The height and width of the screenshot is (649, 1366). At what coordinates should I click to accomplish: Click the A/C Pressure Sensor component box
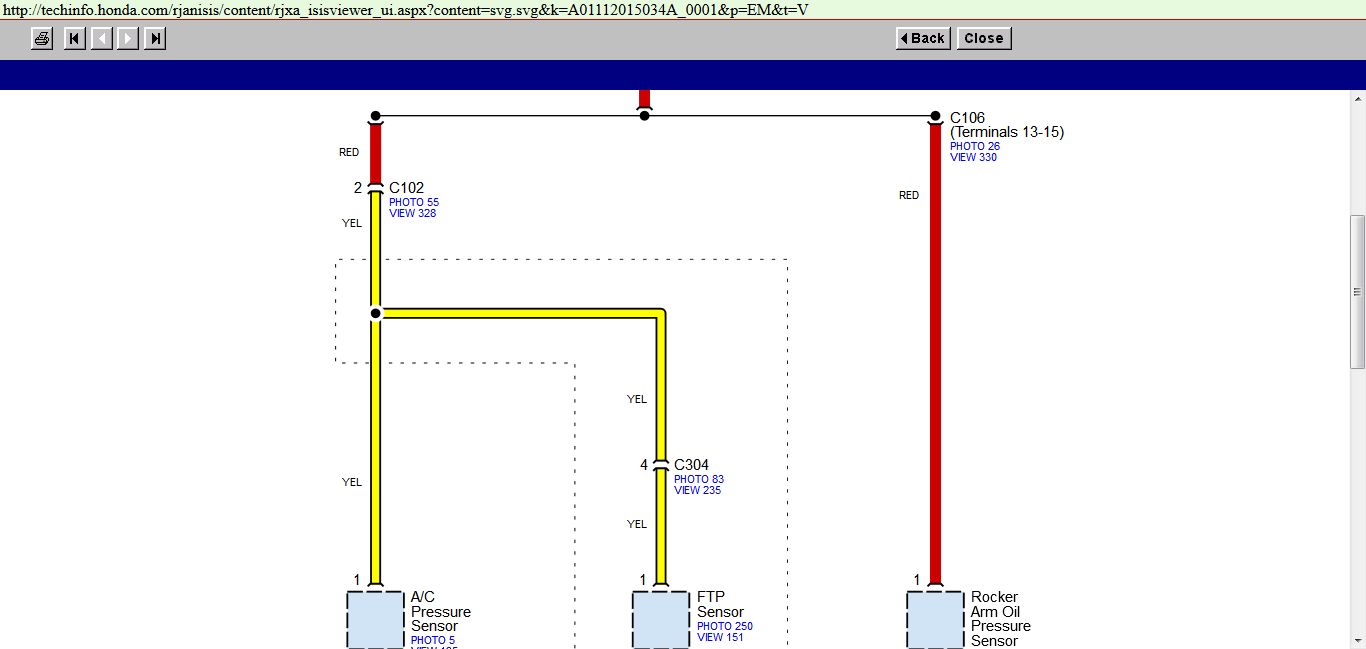[x=375, y=620]
